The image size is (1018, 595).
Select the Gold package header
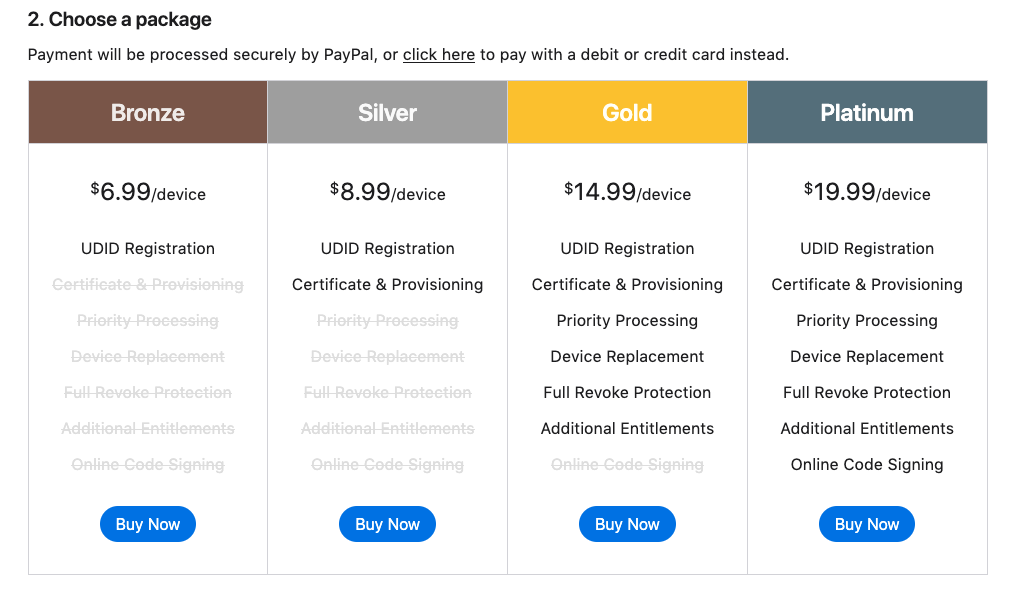click(627, 113)
